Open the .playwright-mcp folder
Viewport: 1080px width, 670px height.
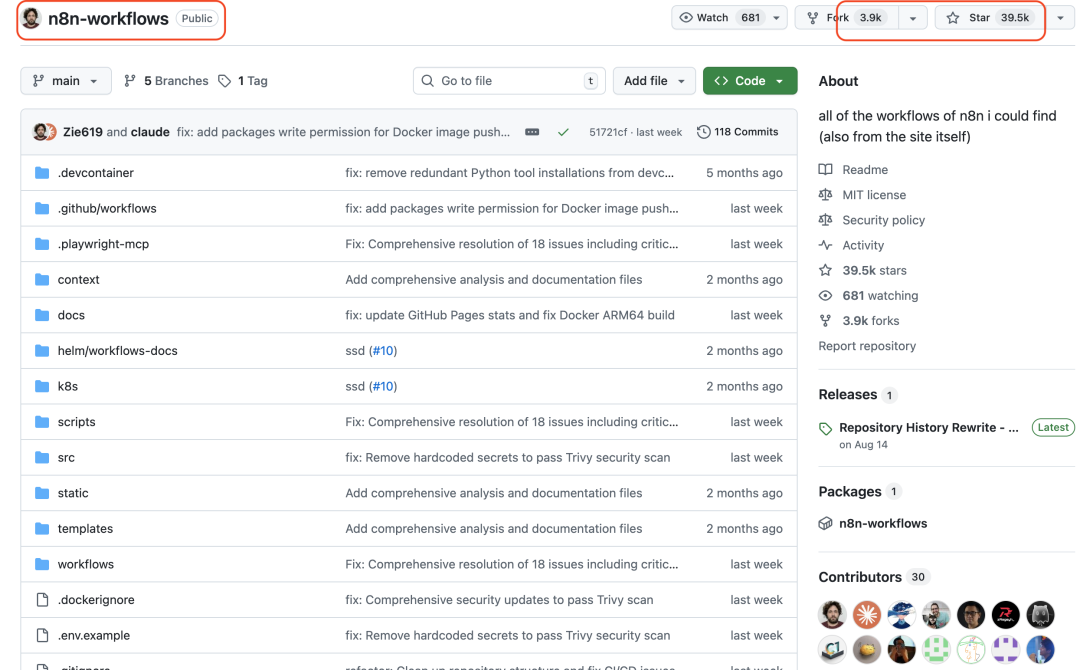[103, 244]
